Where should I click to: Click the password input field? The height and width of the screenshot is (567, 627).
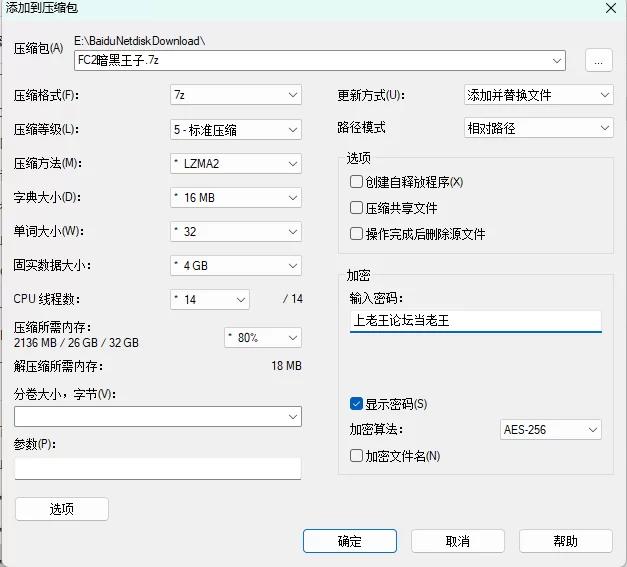pos(475,321)
